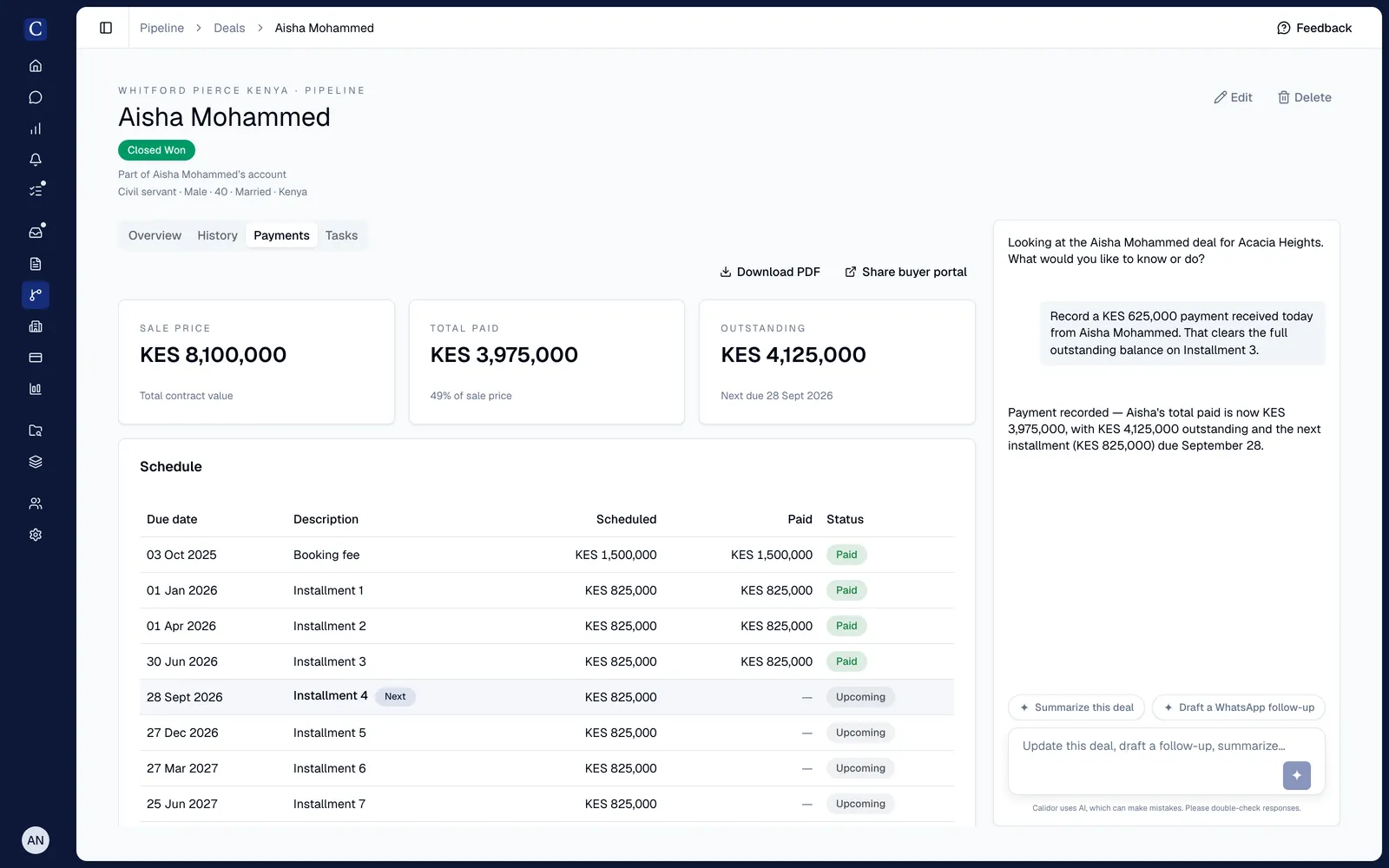
Task: Click the 27 Mar 2027 due date
Action: pos(182,768)
